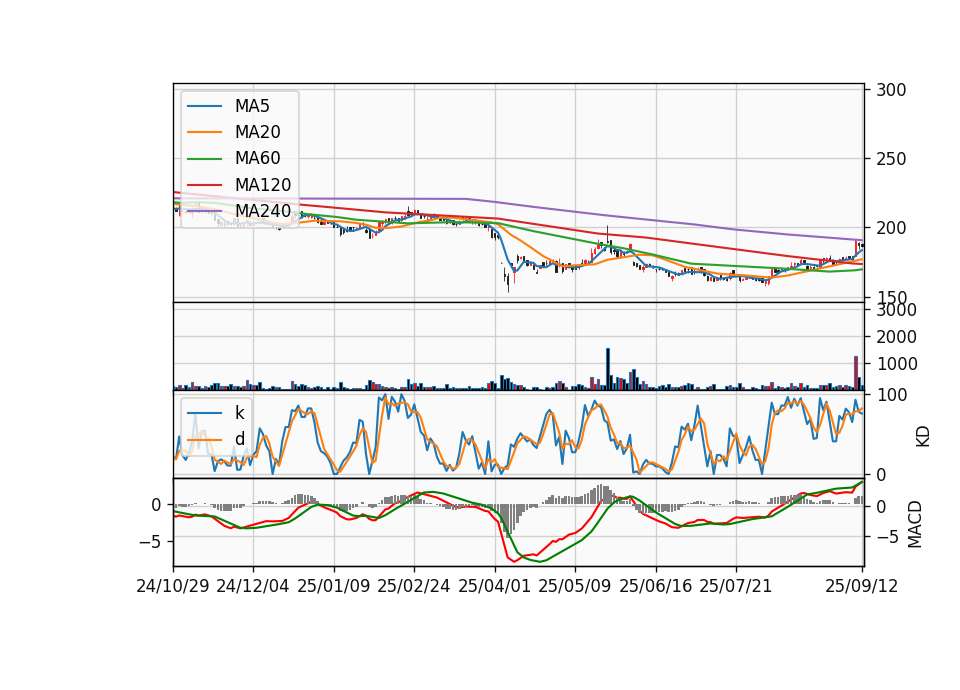Click the 200 price axis tick label
Viewport: 960px width, 690px height.
tap(891, 228)
